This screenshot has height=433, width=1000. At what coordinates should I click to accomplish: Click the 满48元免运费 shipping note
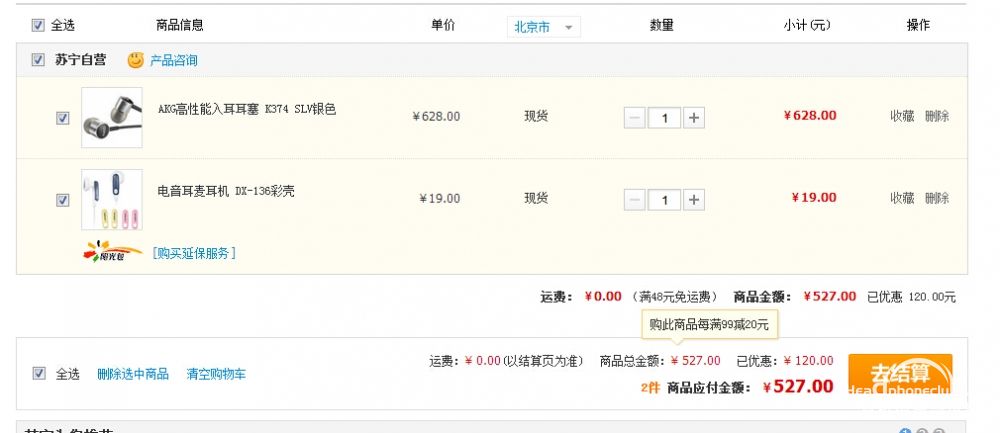coord(675,297)
